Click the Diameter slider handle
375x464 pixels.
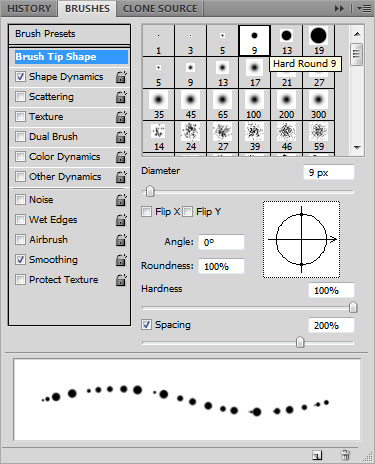tap(150, 192)
